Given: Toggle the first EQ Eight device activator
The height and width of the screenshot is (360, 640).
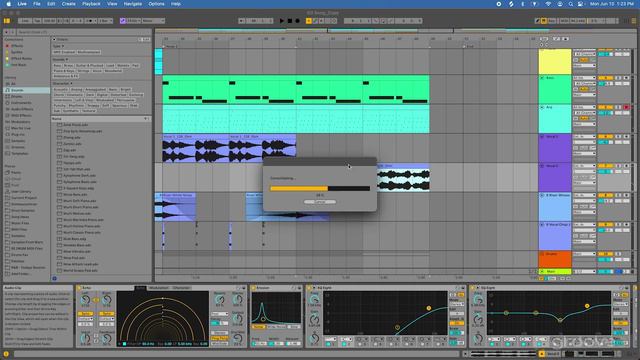Looking at the screenshot, I should [309, 288].
